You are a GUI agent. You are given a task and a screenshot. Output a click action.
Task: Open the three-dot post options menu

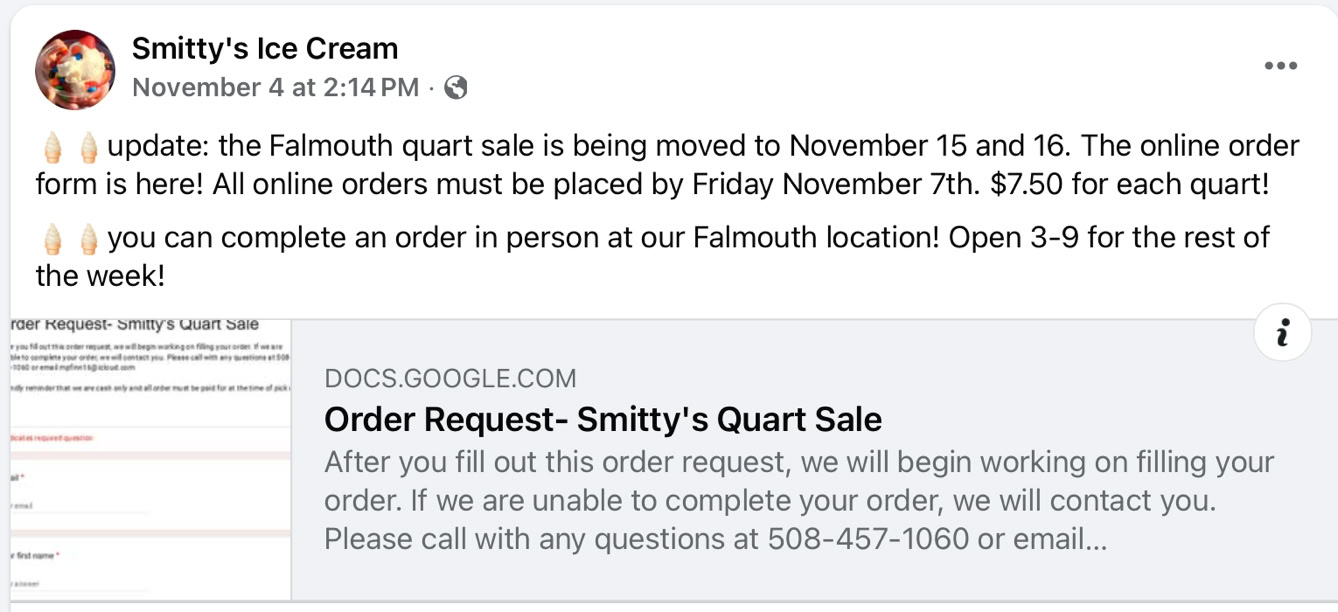pyautogui.click(x=1280, y=67)
